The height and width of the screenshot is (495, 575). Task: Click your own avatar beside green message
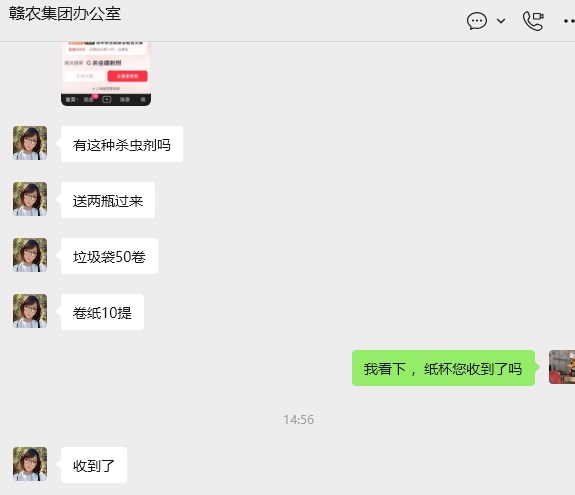(x=562, y=367)
